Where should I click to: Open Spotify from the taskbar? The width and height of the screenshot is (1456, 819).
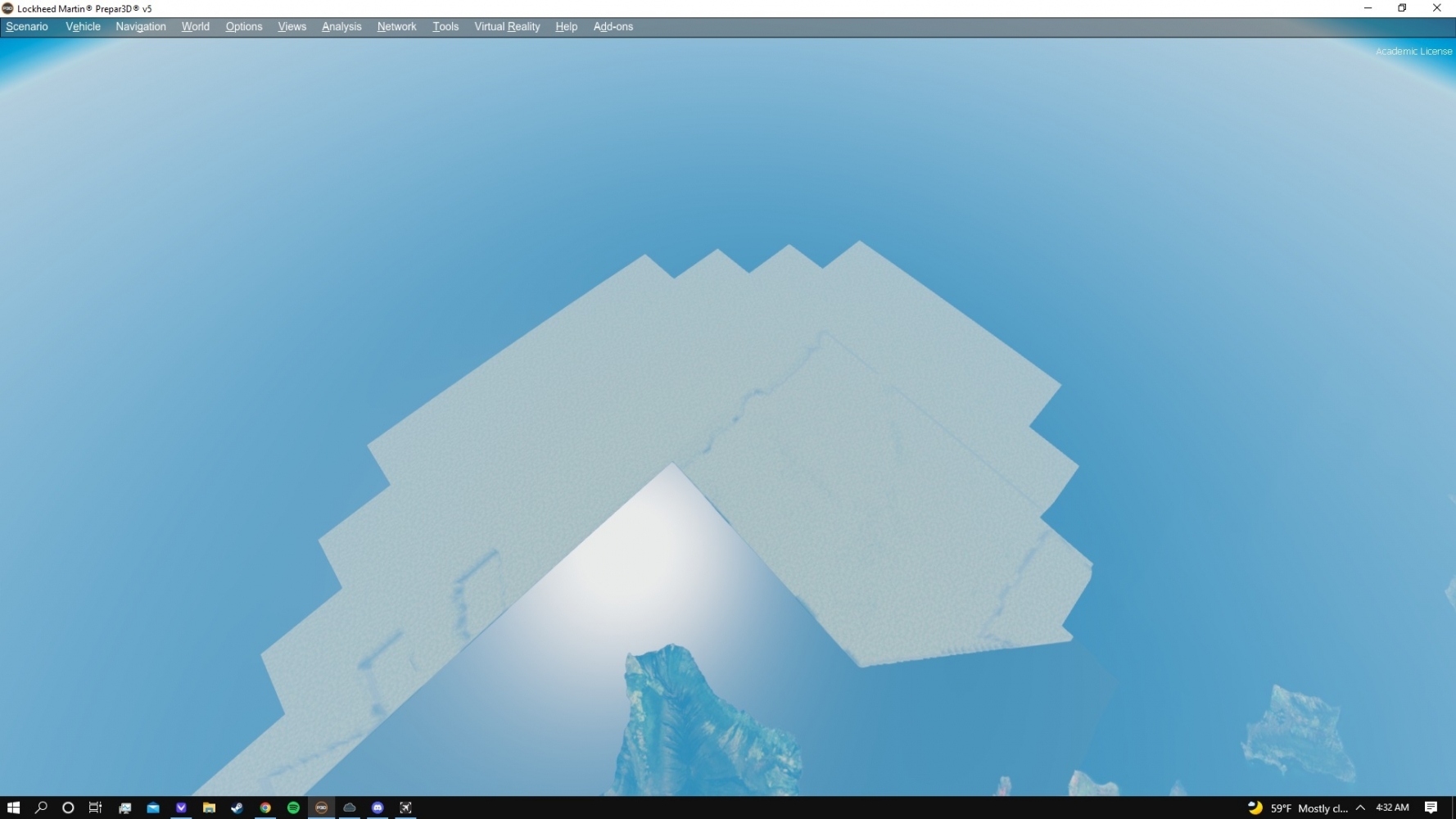[x=293, y=808]
